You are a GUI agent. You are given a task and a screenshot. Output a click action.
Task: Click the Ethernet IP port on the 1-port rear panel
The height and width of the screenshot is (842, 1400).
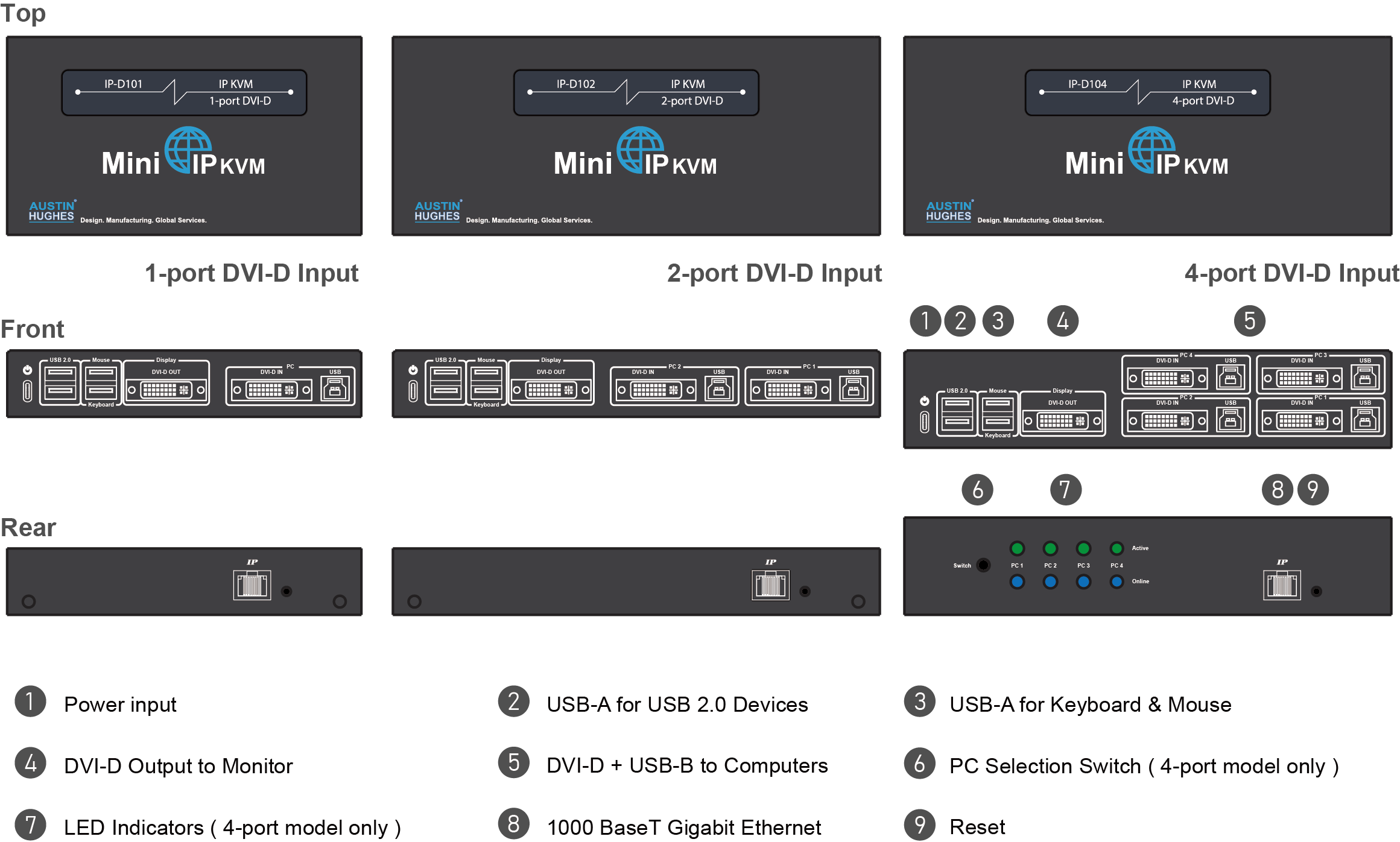252,585
